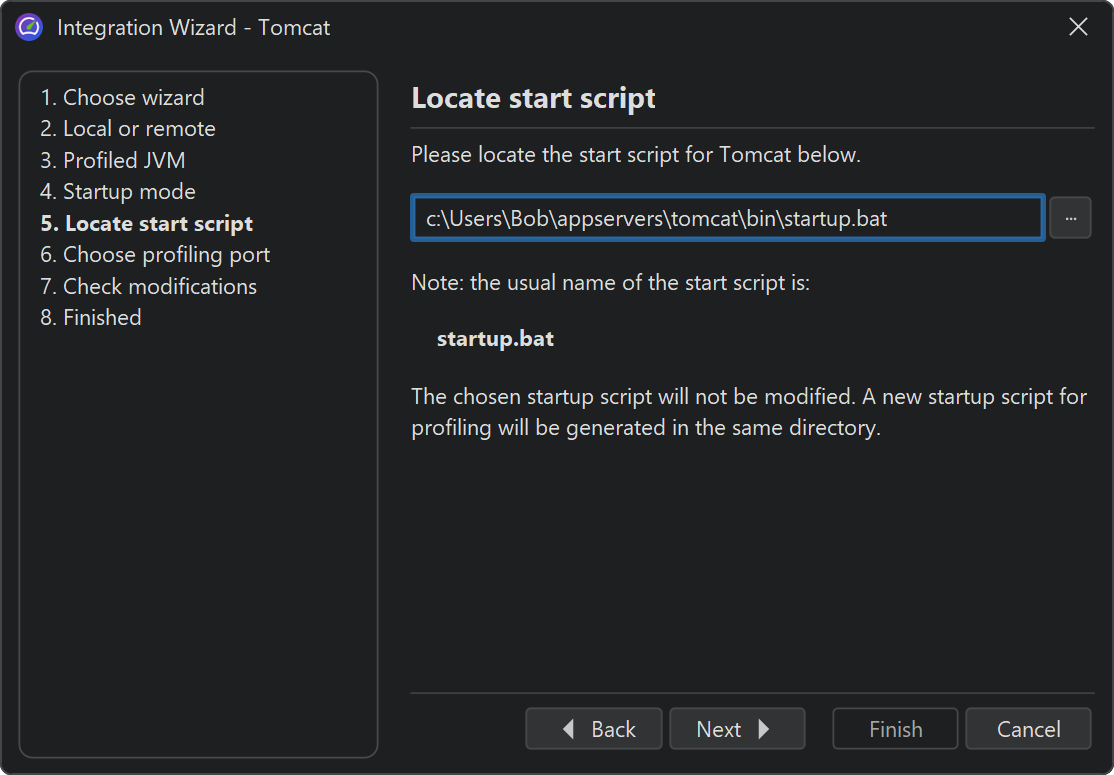Viewport: 1114px width, 775px height.
Task: Go to step 6 Choose profiling port
Action: 155,254
